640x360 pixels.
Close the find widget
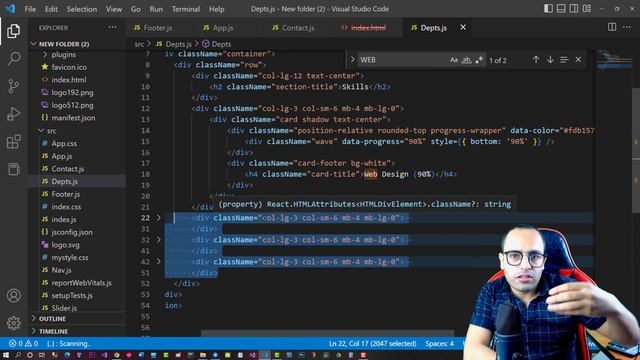click(578, 60)
